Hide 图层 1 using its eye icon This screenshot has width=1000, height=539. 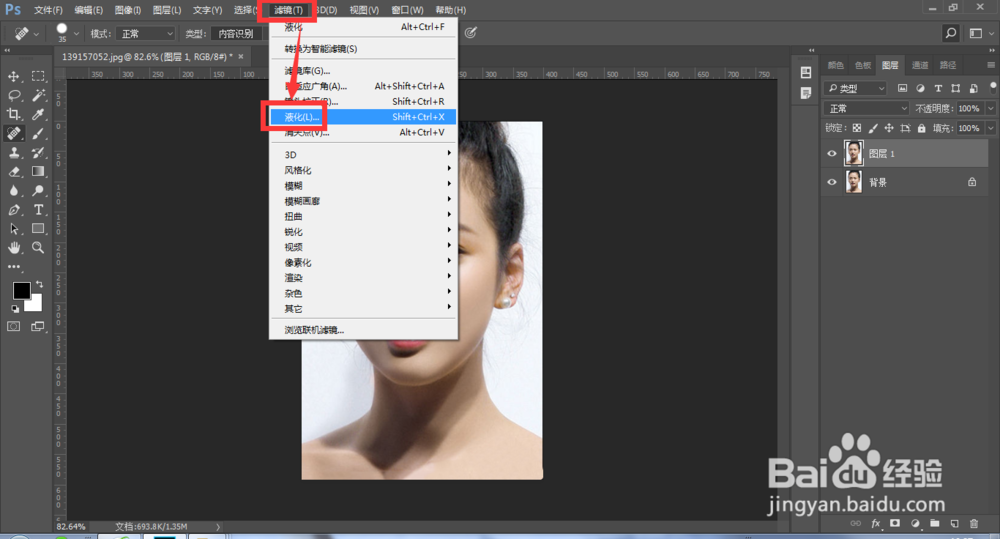click(832, 154)
